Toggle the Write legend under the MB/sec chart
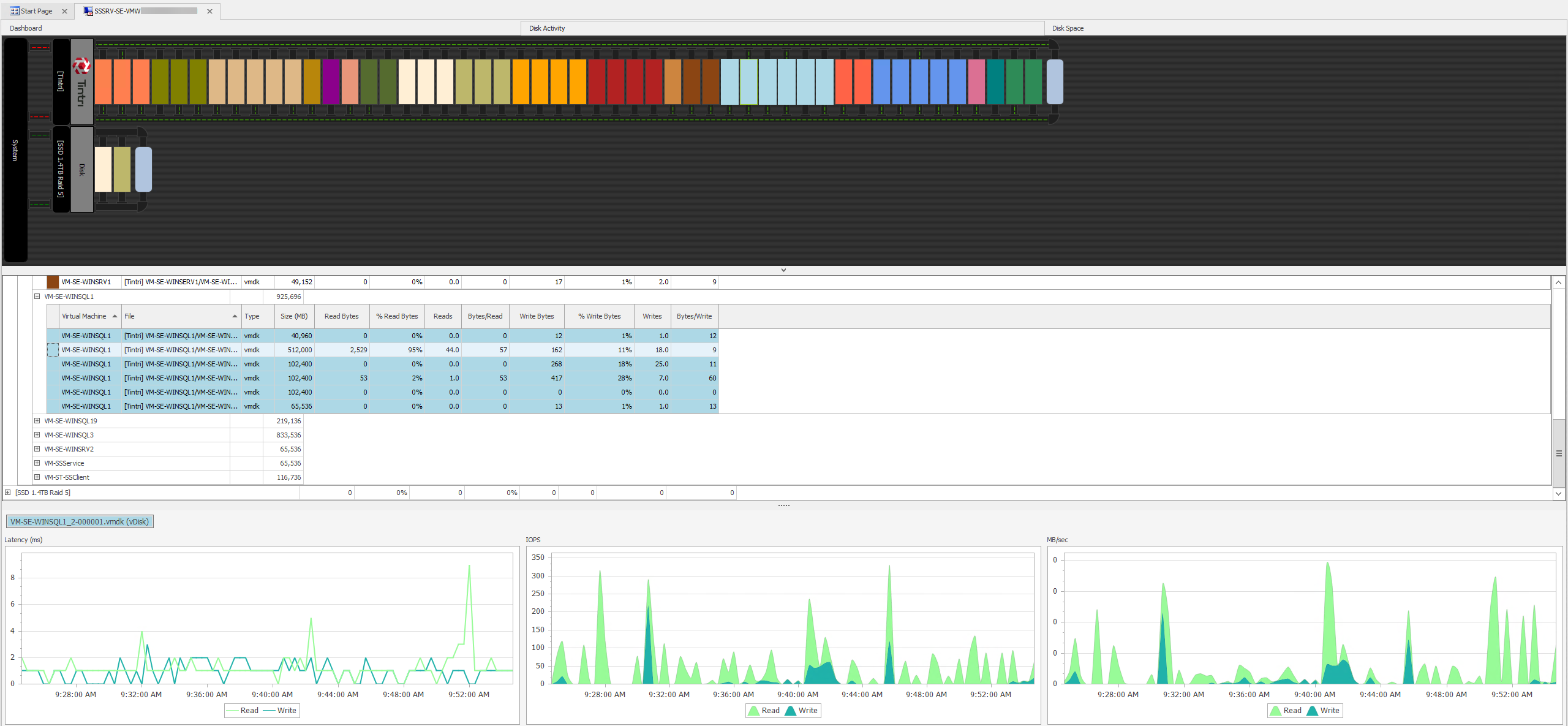 tap(1329, 711)
